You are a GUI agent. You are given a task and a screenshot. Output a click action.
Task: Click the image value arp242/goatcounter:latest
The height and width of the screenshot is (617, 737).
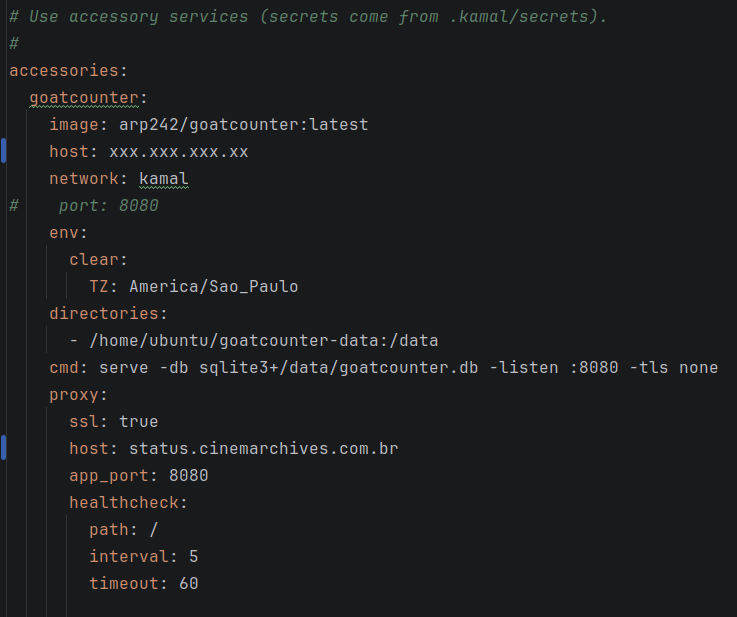tap(243, 125)
